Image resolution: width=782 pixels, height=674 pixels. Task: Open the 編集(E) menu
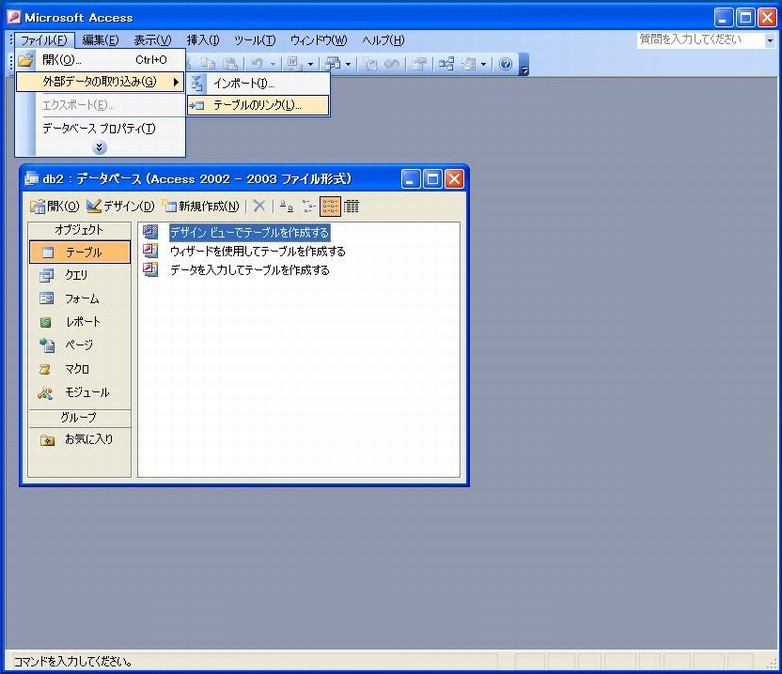click(x=100, y=40)
